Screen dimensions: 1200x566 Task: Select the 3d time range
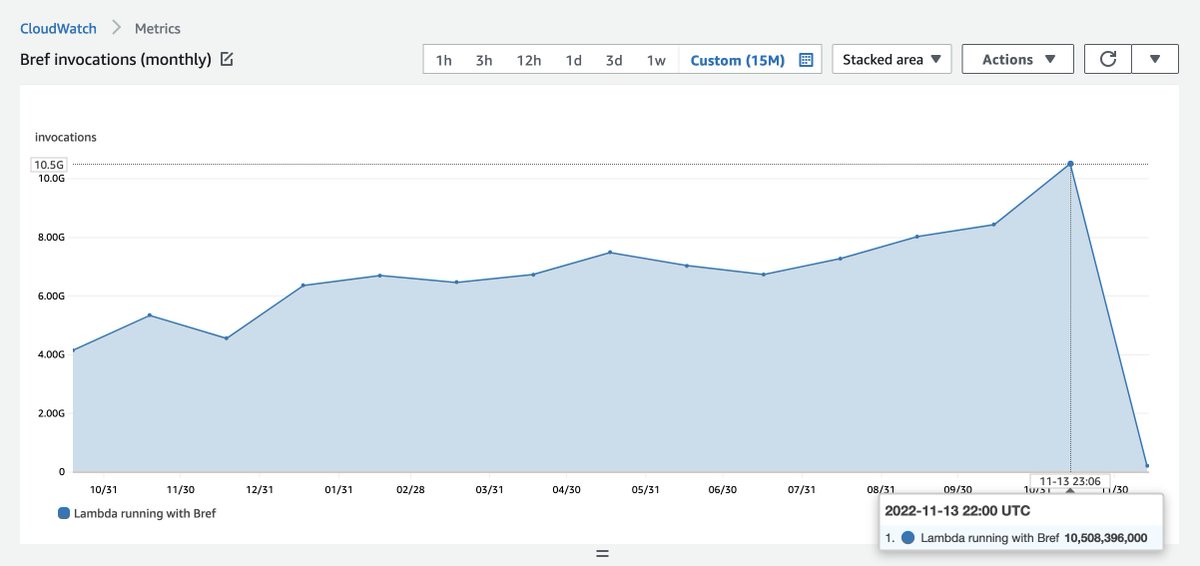click(614, 60)
